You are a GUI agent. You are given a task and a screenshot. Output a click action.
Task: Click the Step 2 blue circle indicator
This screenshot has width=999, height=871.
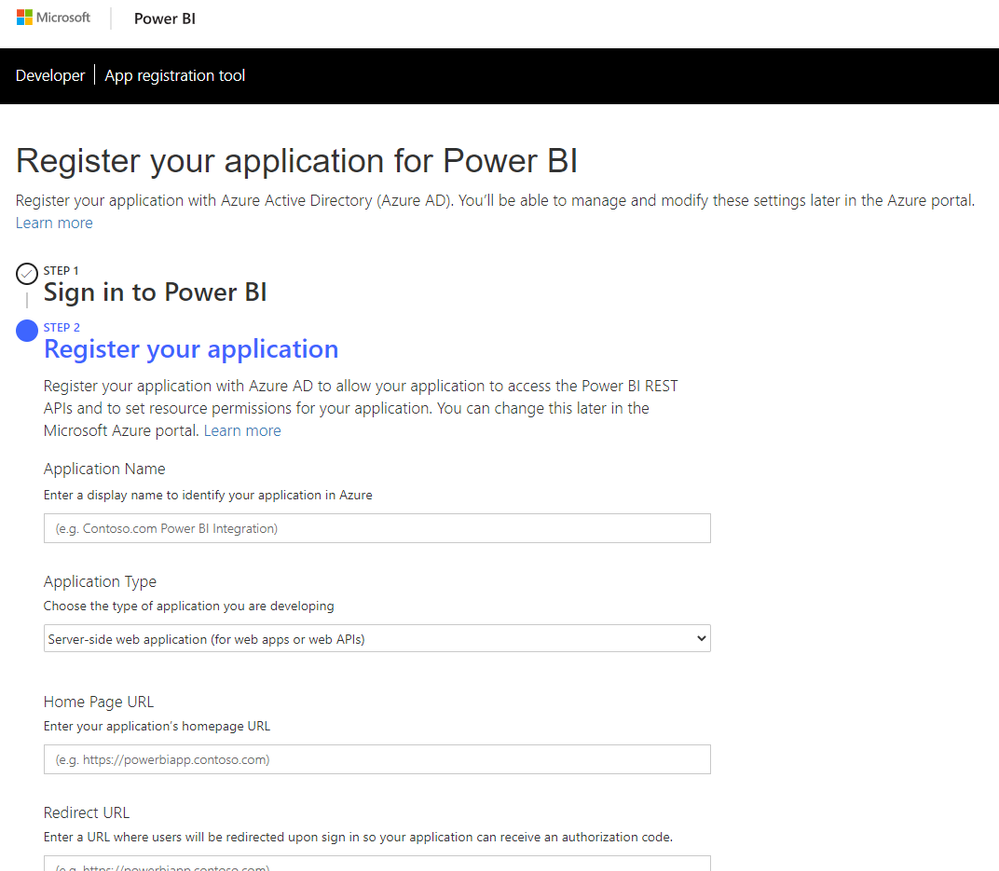(27, 331)
